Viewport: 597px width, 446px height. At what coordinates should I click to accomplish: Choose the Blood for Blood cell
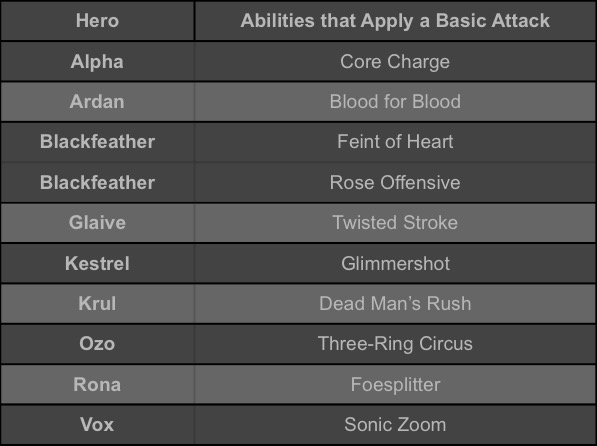[395, 102]
